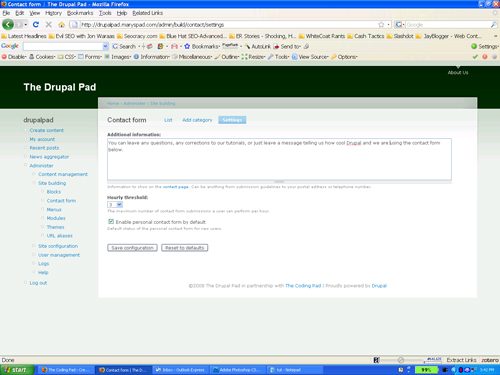Click the Save configuration button
The width and height of the screenshot is (500, 375).
pos(132,248)
